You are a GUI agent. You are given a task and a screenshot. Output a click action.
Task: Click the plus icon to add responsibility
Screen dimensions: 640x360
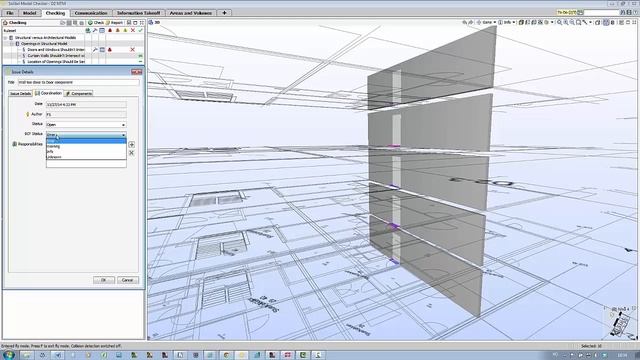pyautogui.click(x=131, y=144)
